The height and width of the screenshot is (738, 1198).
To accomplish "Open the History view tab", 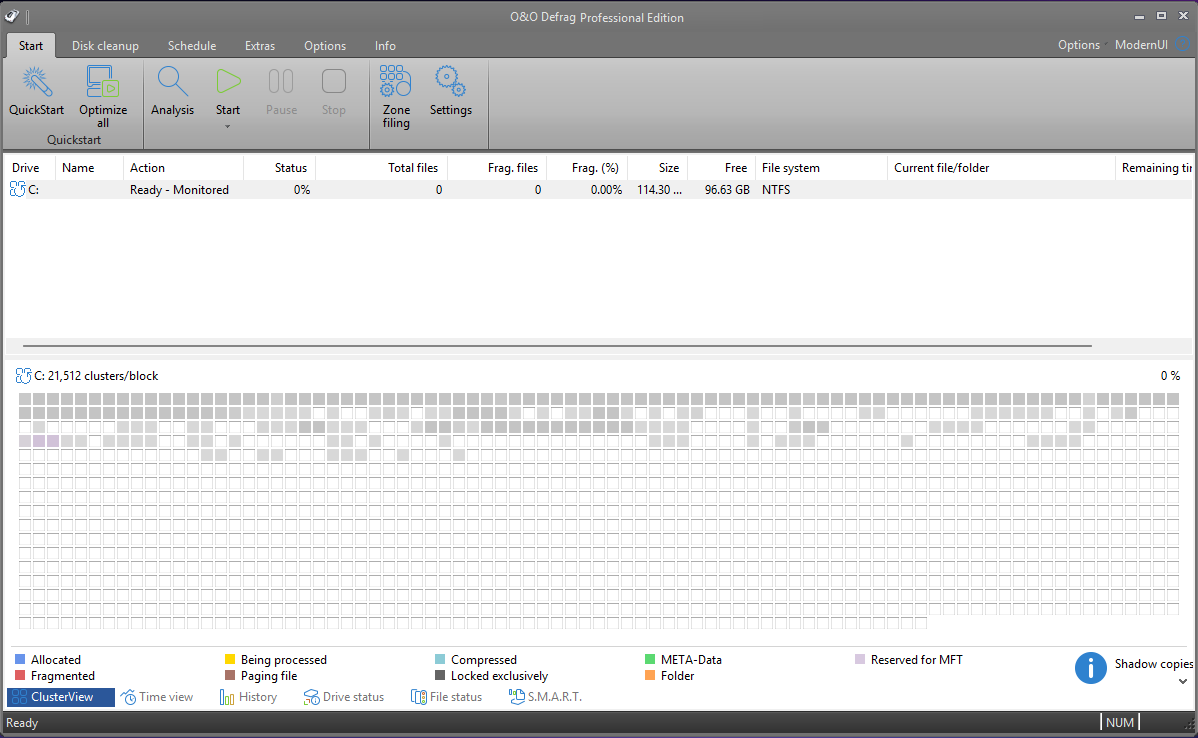I will [x=248, y=697].
